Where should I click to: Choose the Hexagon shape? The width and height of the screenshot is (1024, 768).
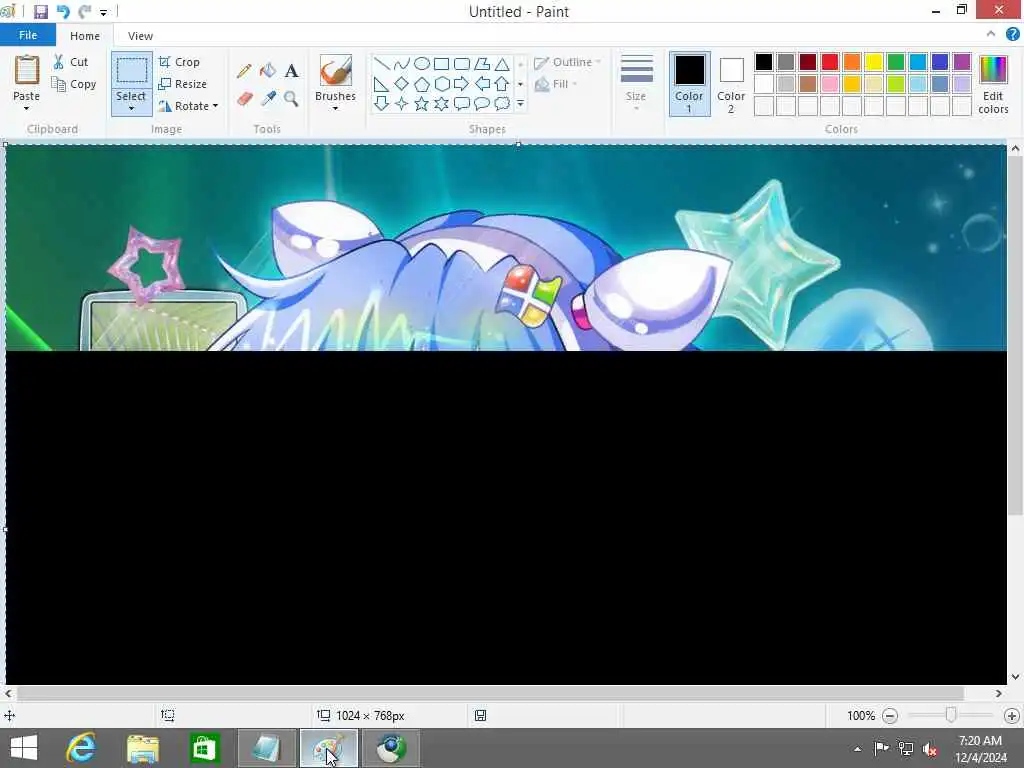(441, 84)
